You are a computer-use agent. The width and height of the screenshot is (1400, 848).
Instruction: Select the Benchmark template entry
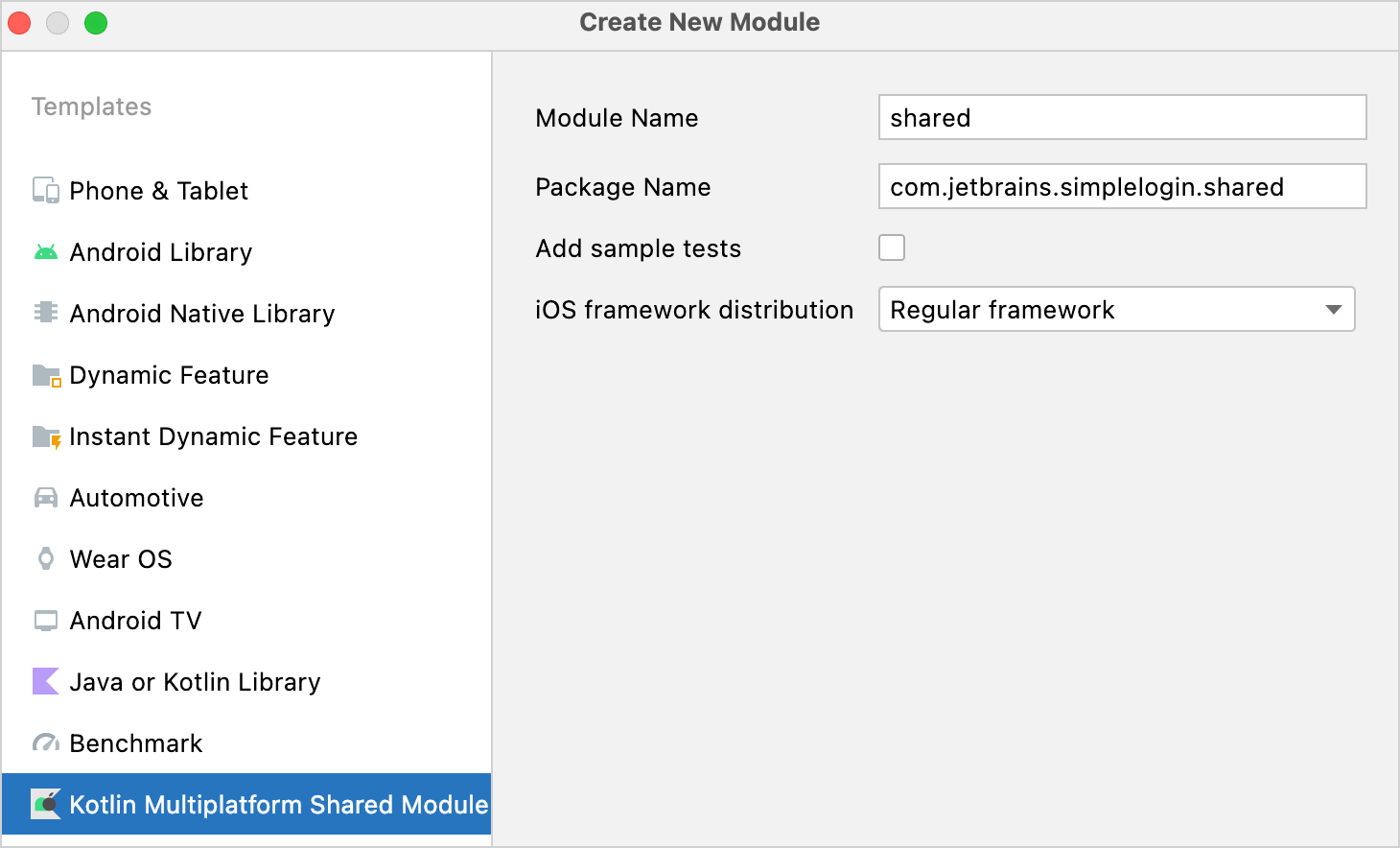(135, 742)
